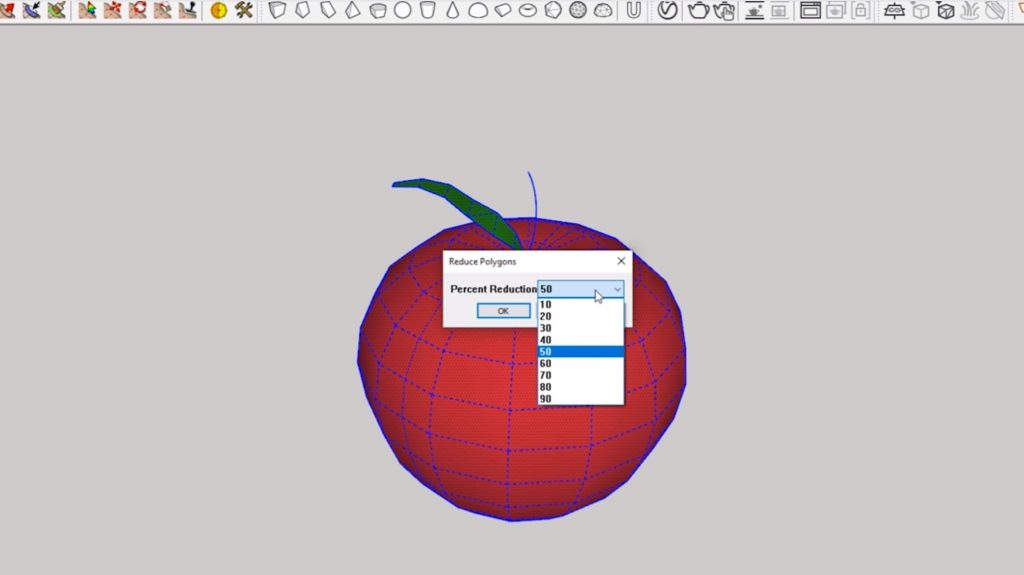Choose the torus ring shape tool

[x=528, y=10]
